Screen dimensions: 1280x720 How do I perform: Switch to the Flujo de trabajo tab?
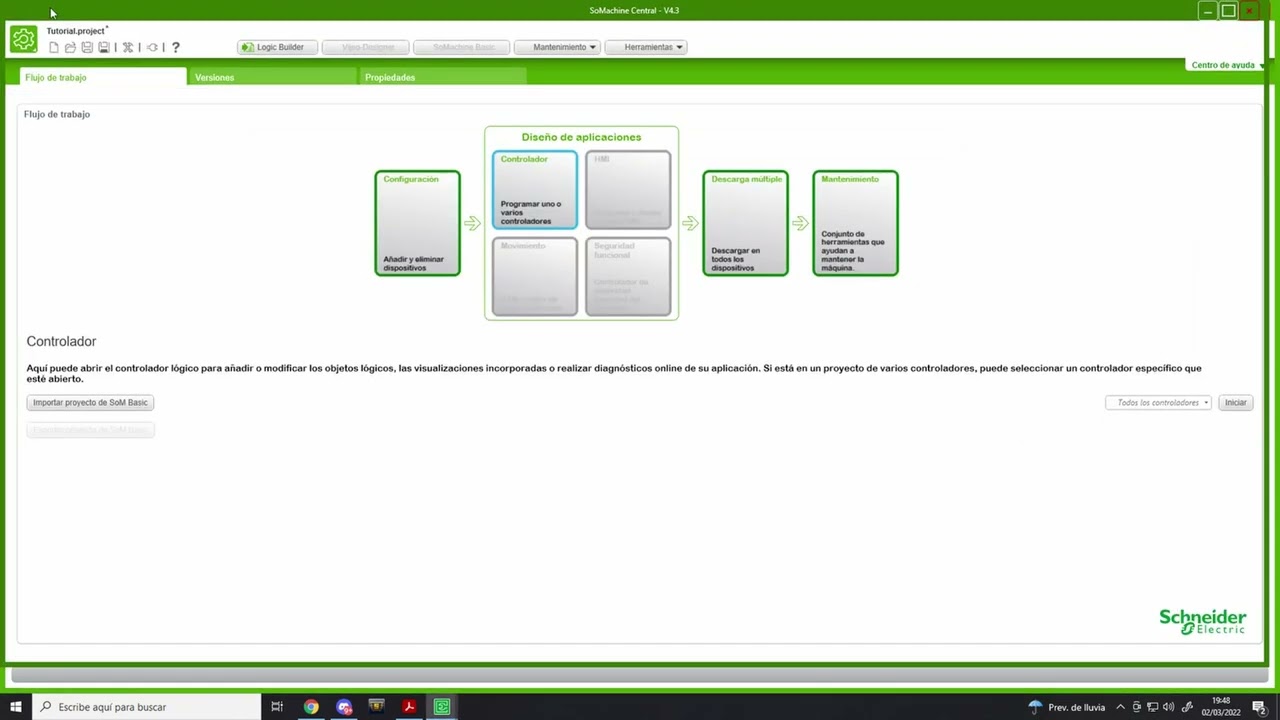coord(102,77)
